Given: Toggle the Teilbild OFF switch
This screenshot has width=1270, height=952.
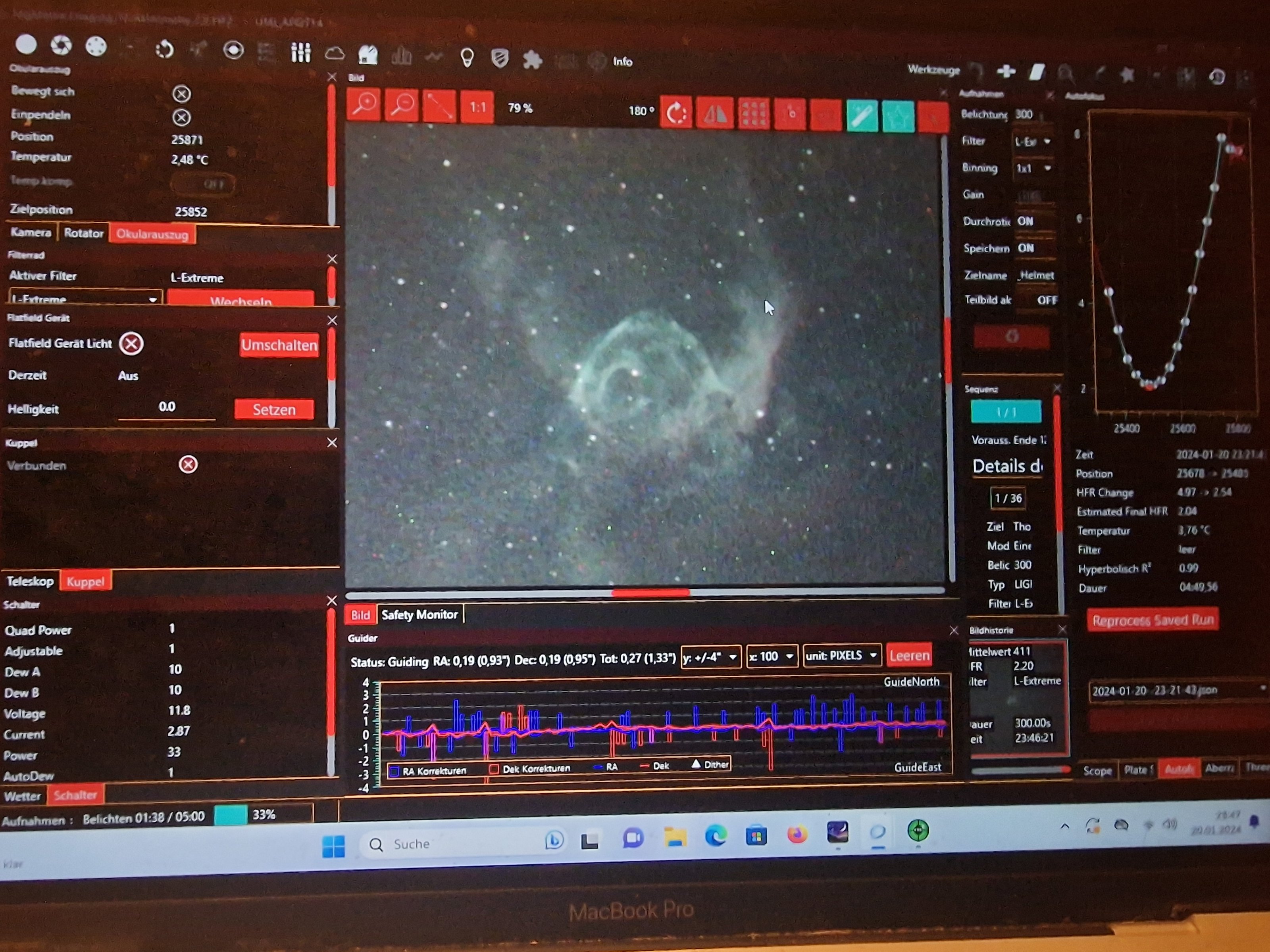Looking at the screenshot, I should (1046, 299).
